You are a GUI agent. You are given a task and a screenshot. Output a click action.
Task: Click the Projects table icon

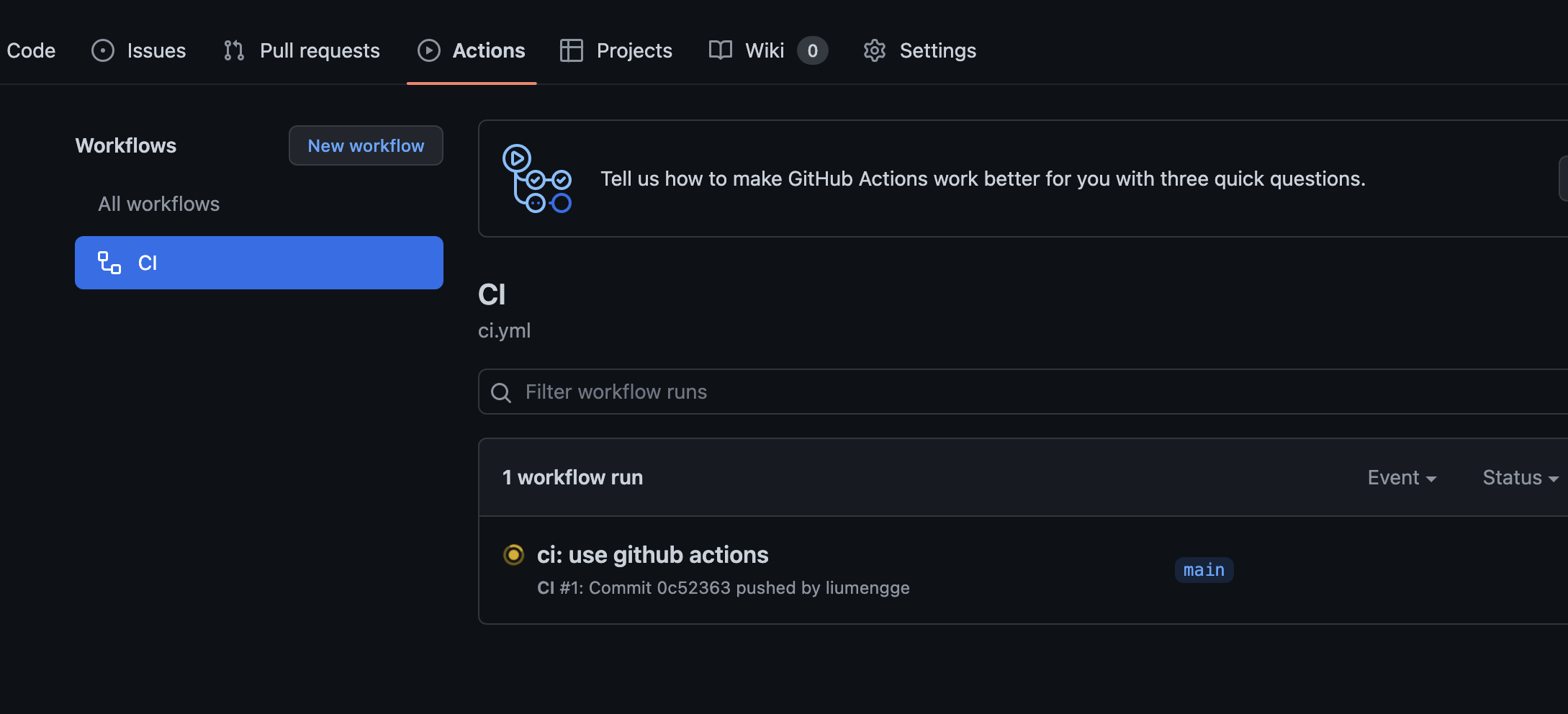(572, 50)
